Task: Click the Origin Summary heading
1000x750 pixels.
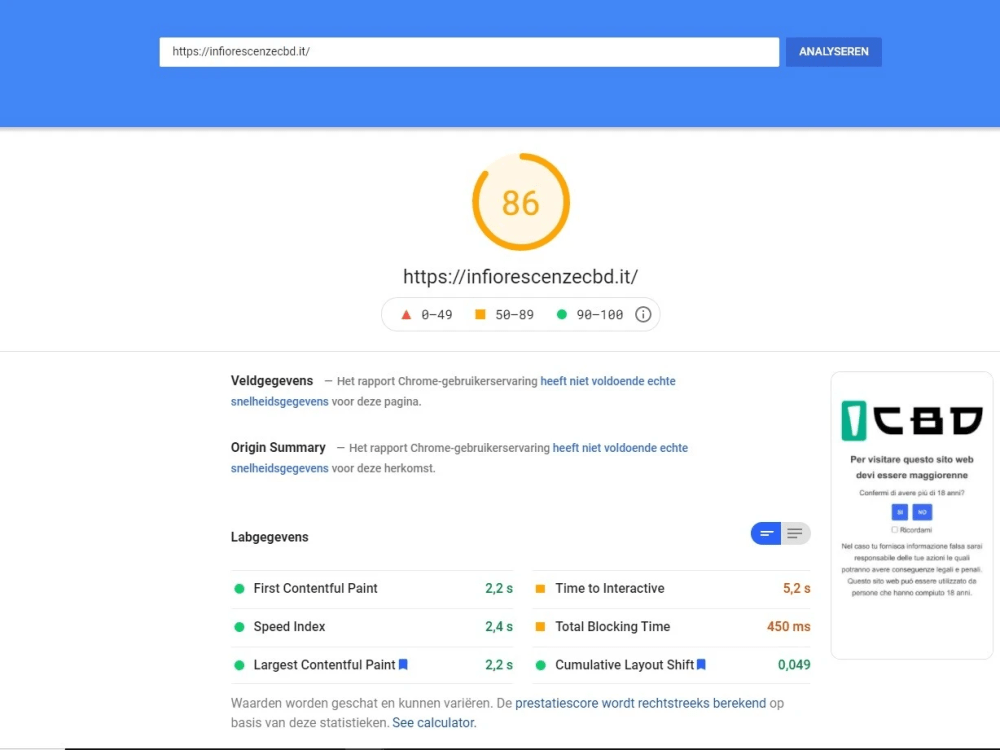Action: (x=278, y=447)
